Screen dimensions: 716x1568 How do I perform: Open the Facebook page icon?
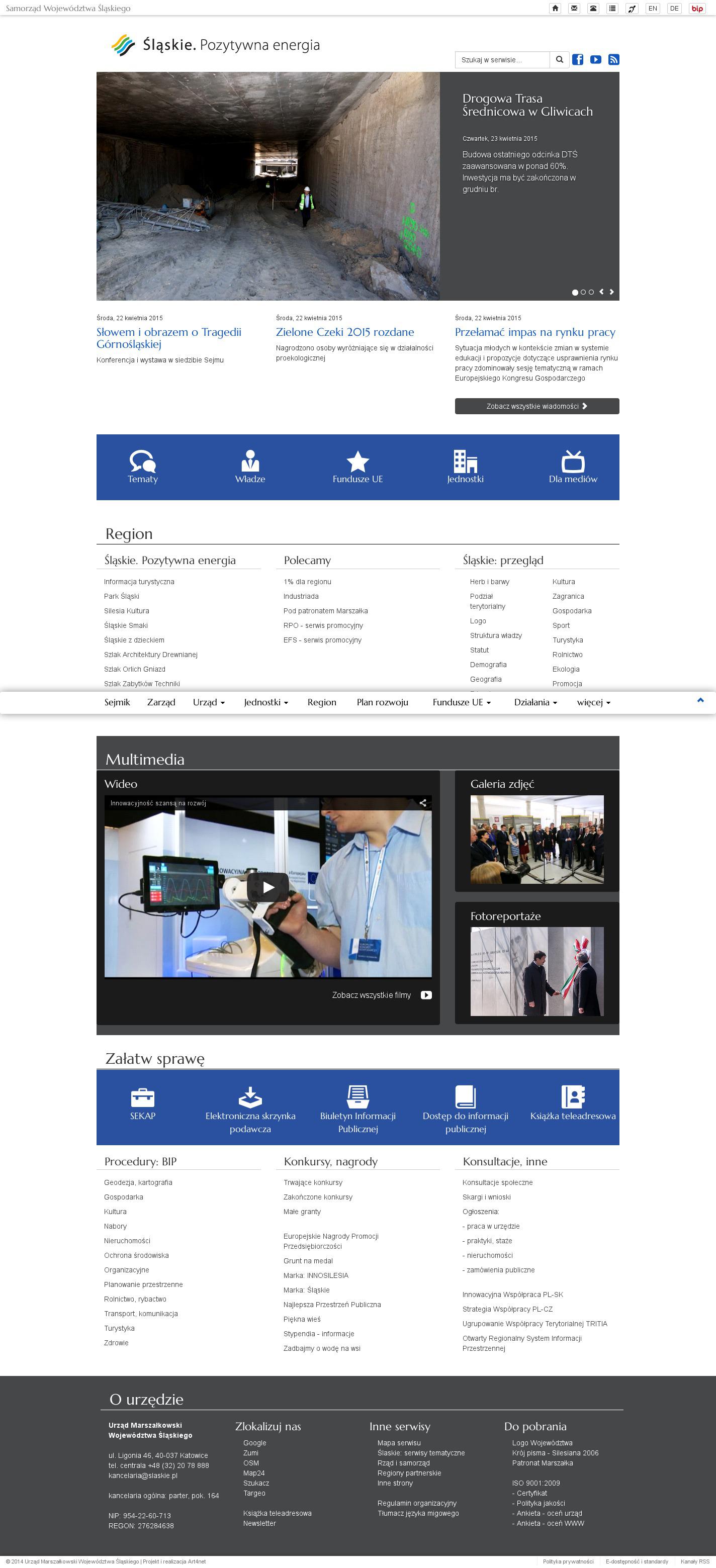tap(577, 60)
